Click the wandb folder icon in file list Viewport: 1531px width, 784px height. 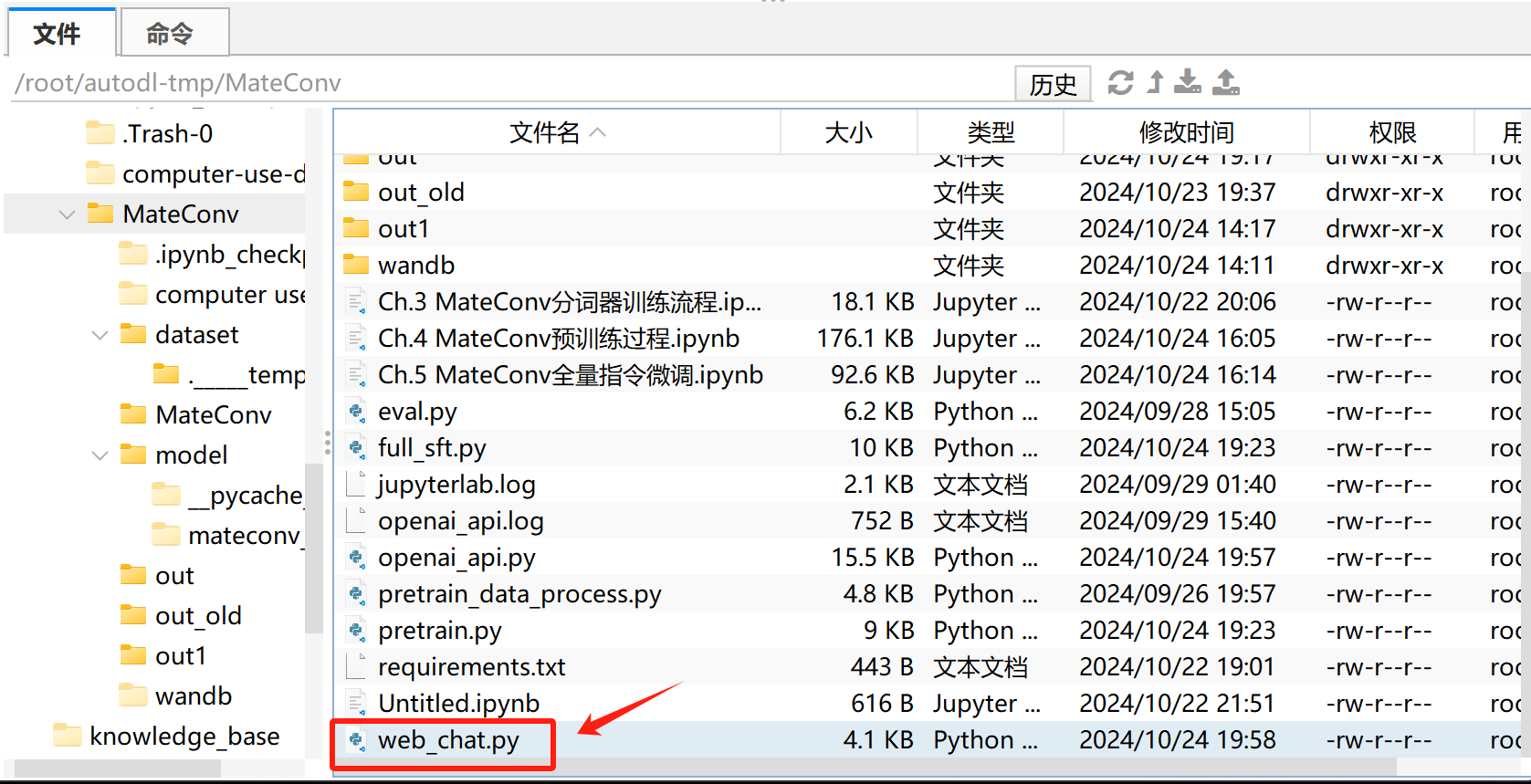pyautogui.click(x=356, y=265)
